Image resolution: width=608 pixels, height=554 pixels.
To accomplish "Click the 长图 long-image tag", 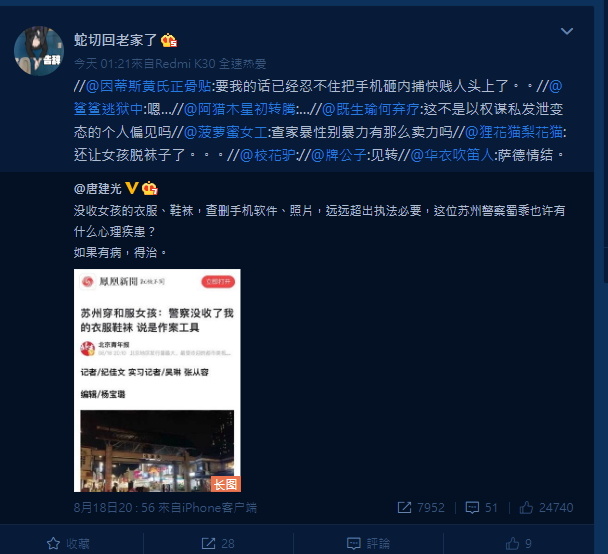I will (226, 484).
